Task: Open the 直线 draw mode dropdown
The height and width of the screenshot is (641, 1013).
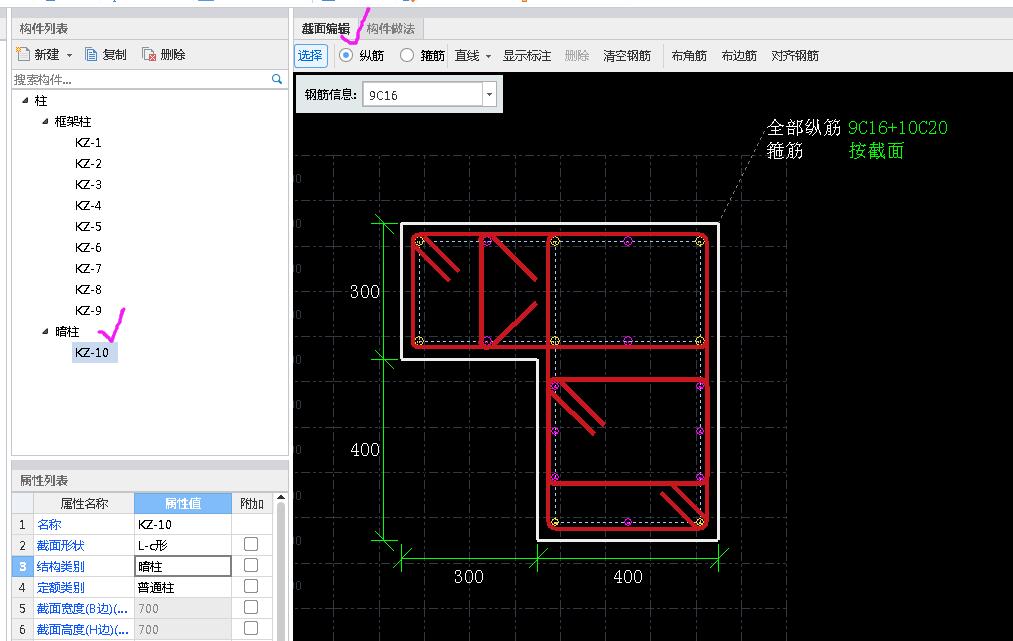Action: point(488,56)
